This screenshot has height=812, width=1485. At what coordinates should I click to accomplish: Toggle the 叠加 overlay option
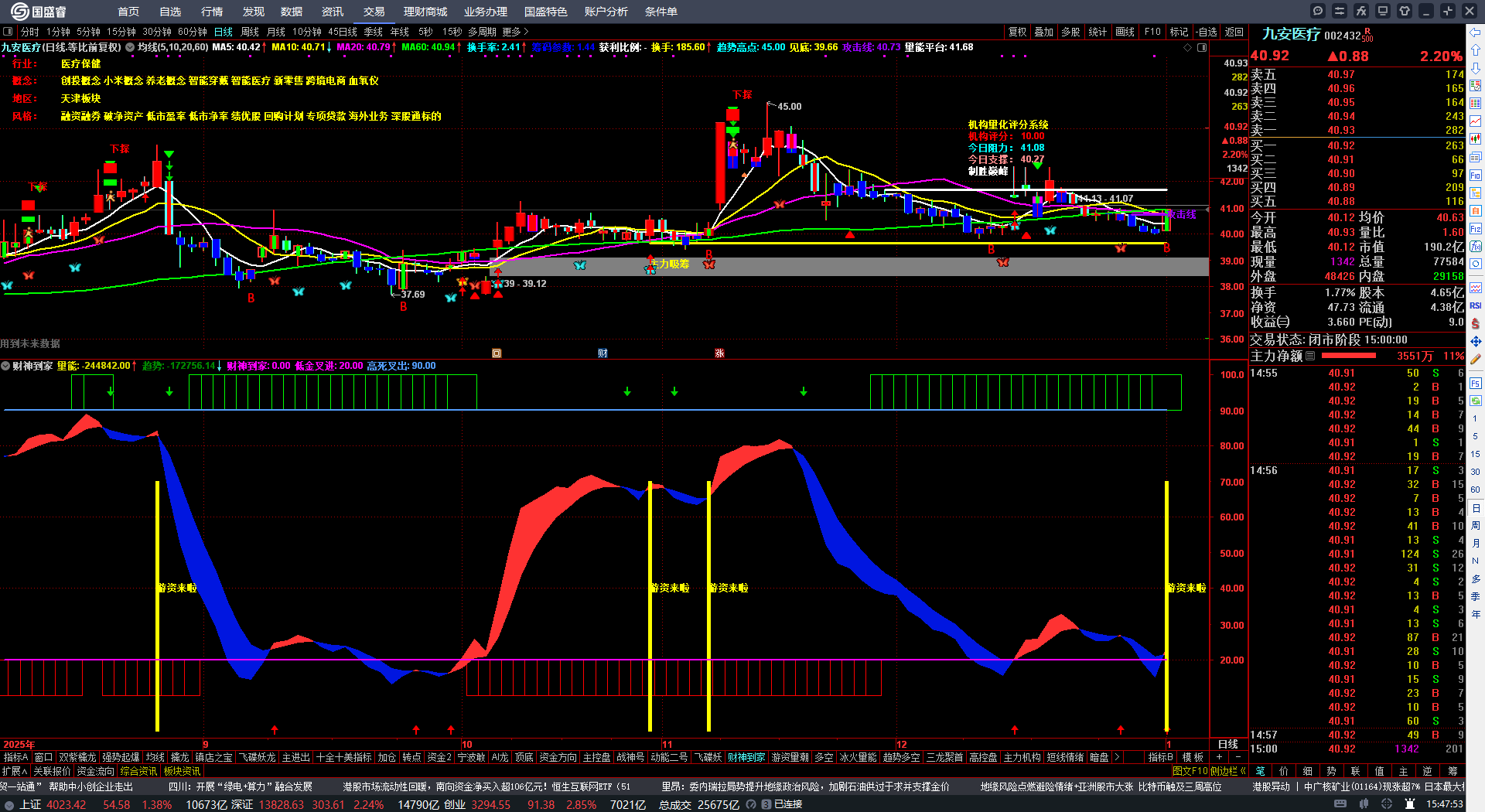click(x=1044, y=32)
